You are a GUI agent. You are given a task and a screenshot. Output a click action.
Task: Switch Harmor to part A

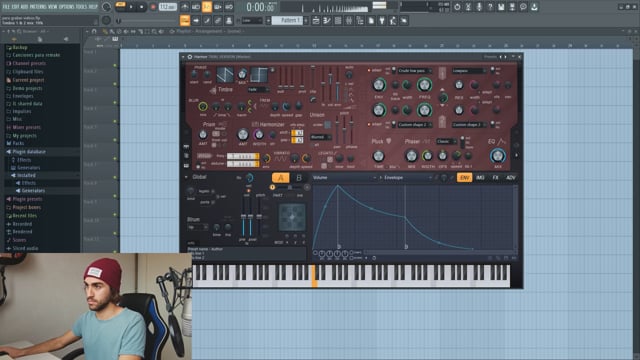point(280,178)
